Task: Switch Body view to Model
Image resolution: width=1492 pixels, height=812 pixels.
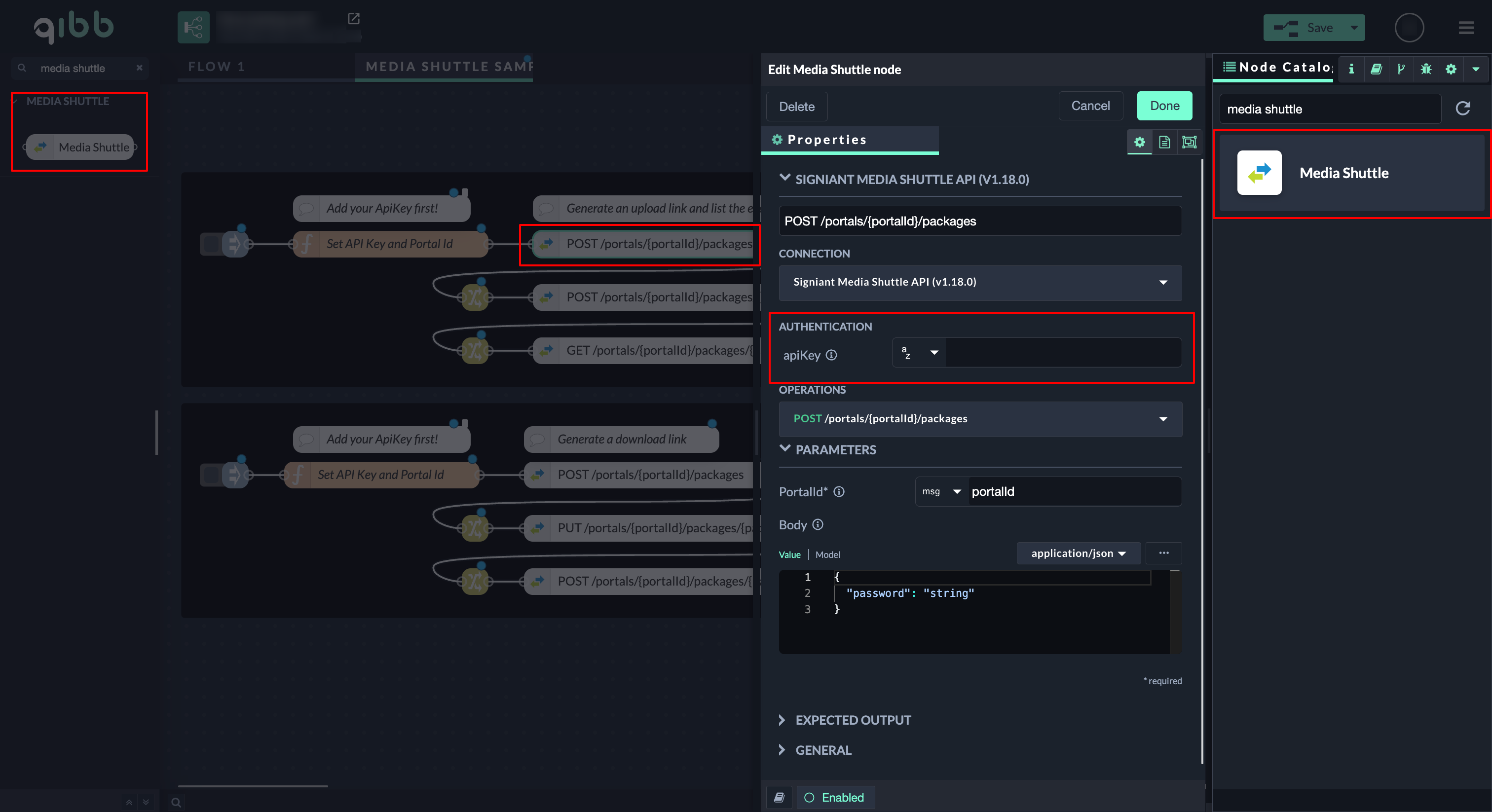Action: (827, 554)
